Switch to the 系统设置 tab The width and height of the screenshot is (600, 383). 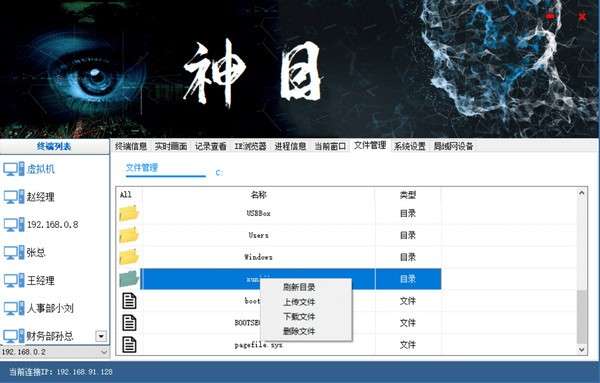pyautogui.click(x=410, y=146)
